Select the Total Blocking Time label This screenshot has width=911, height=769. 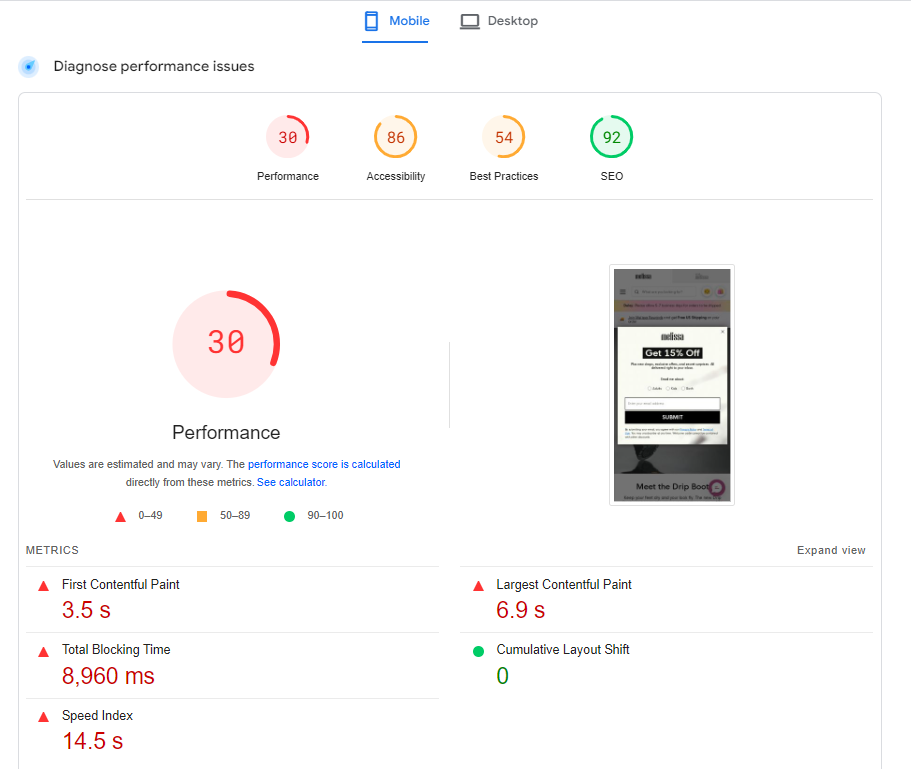(x=116, y=649)
